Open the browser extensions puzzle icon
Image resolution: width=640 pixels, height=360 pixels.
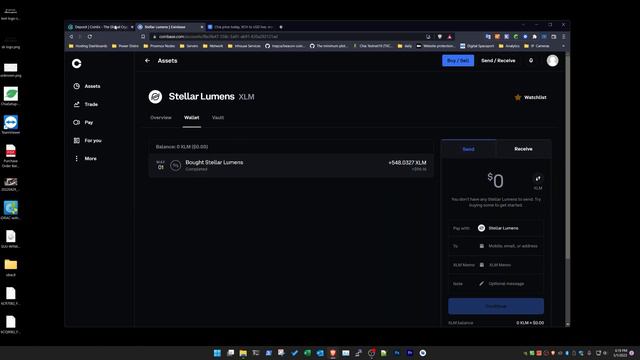click(535, 37)
